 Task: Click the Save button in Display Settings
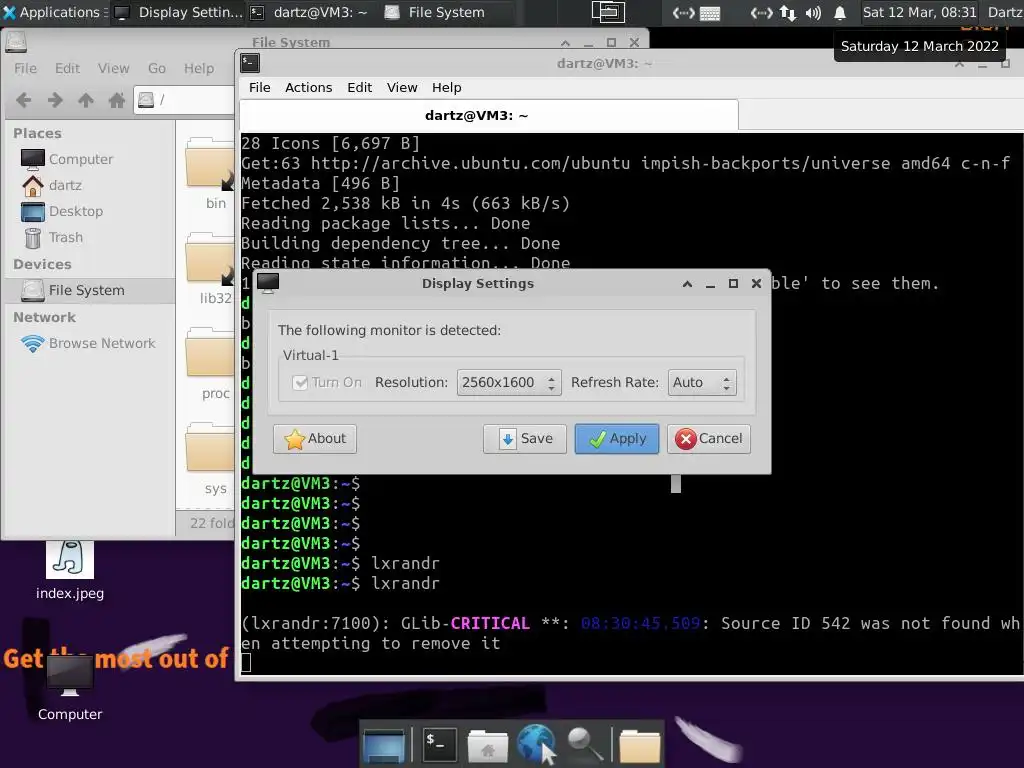coord(525,438)
